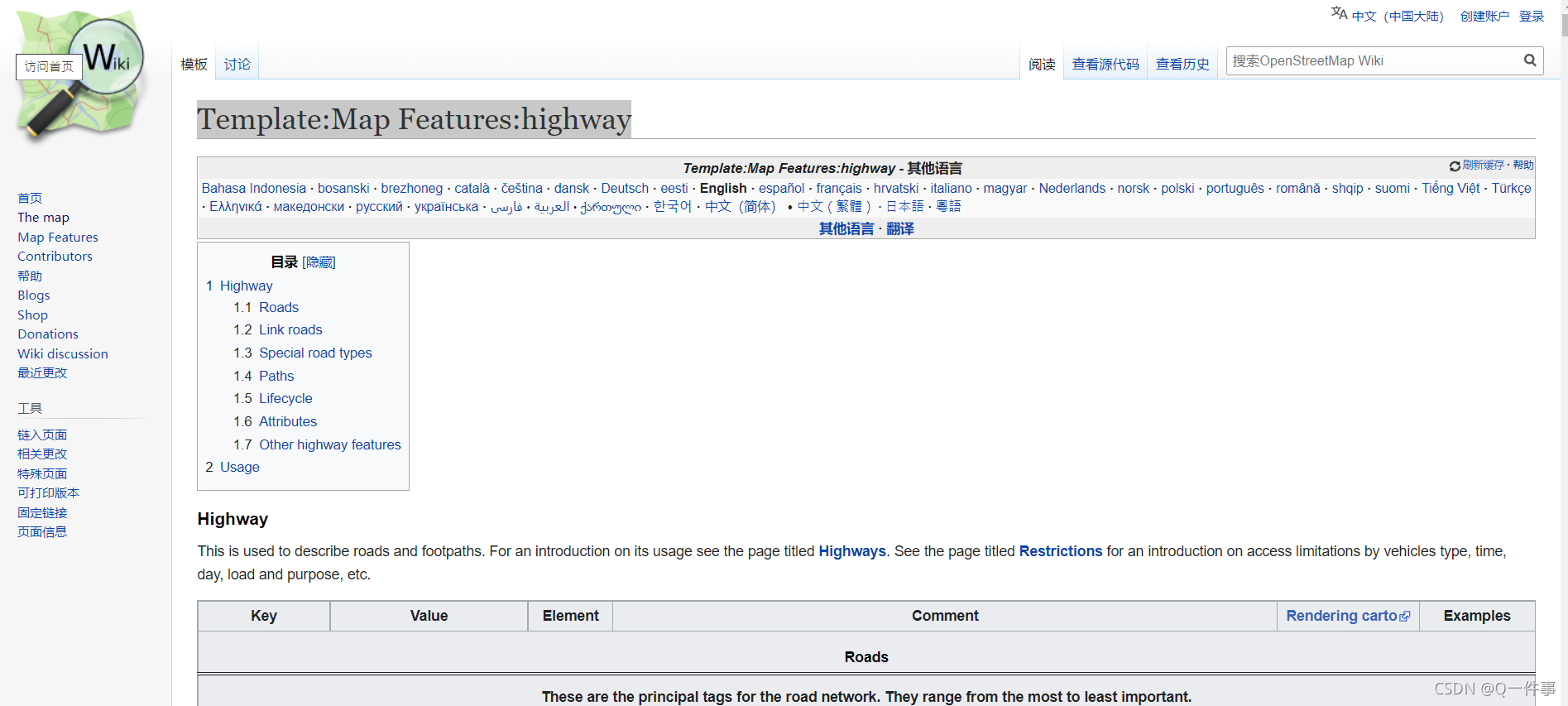Click the Examples column header
Image resolution: width=1568 pixels, height=706 pixels.
tap(1477, 616)
